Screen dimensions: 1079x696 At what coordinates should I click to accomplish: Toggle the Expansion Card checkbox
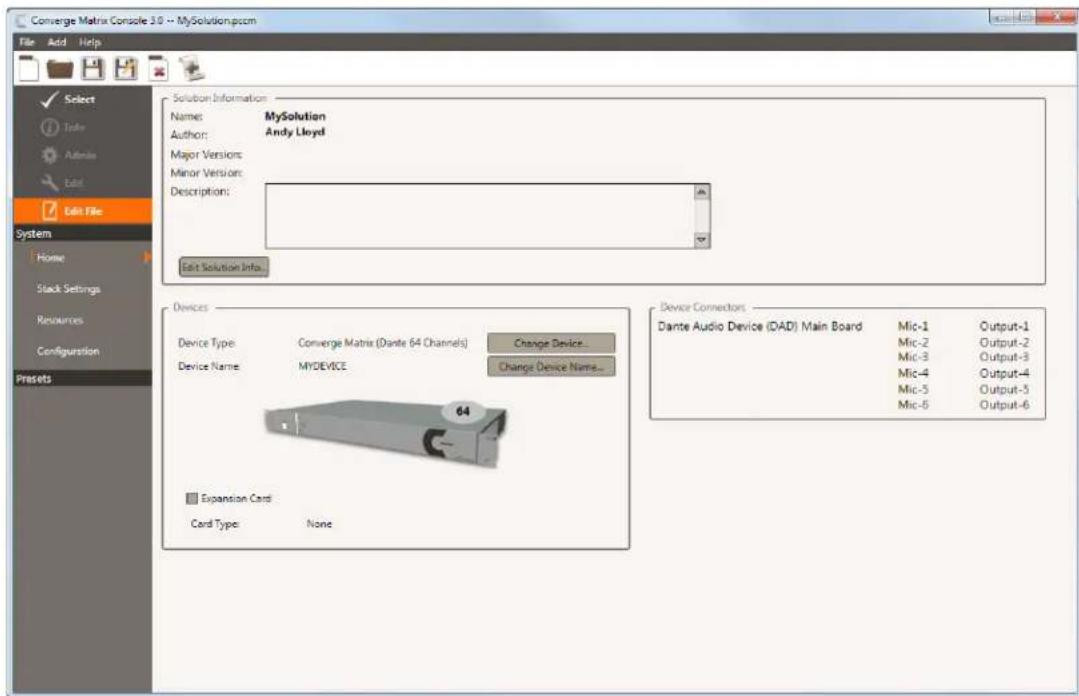pos(192,498)
